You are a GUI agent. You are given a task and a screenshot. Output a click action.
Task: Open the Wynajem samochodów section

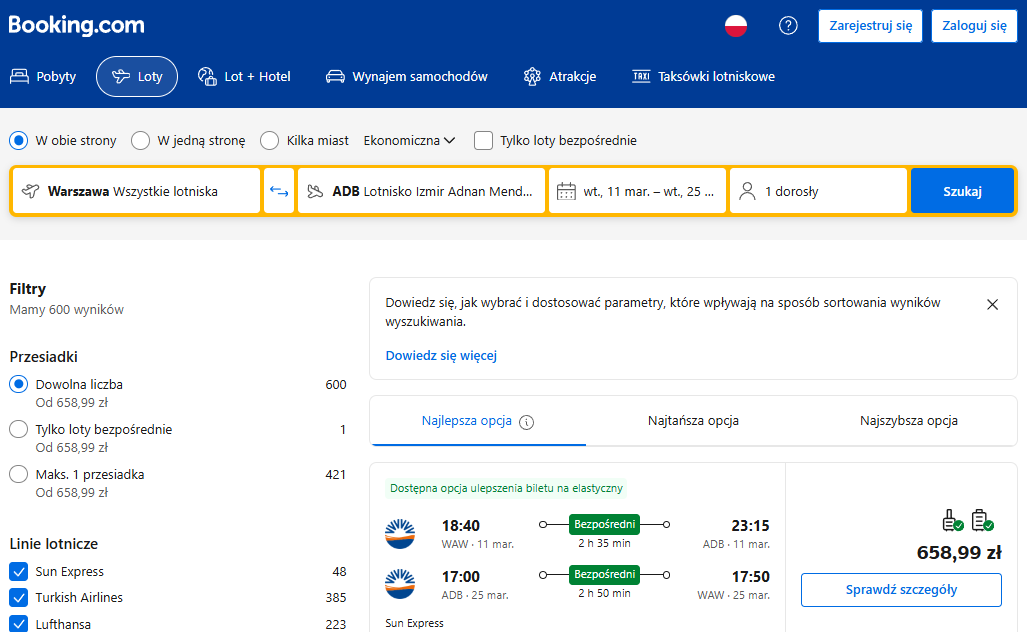(407, 77)
